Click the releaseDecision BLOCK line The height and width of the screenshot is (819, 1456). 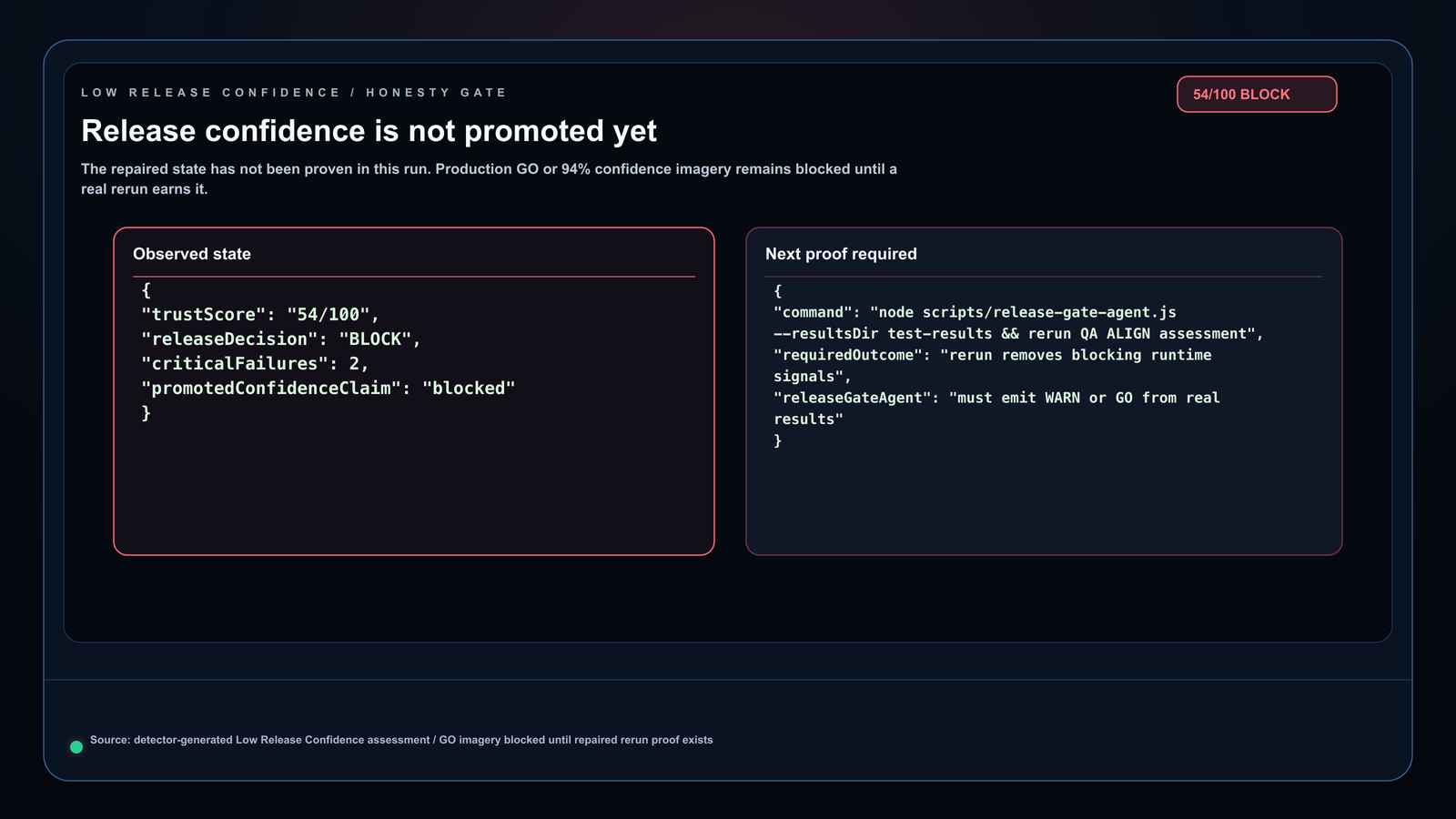281,339
